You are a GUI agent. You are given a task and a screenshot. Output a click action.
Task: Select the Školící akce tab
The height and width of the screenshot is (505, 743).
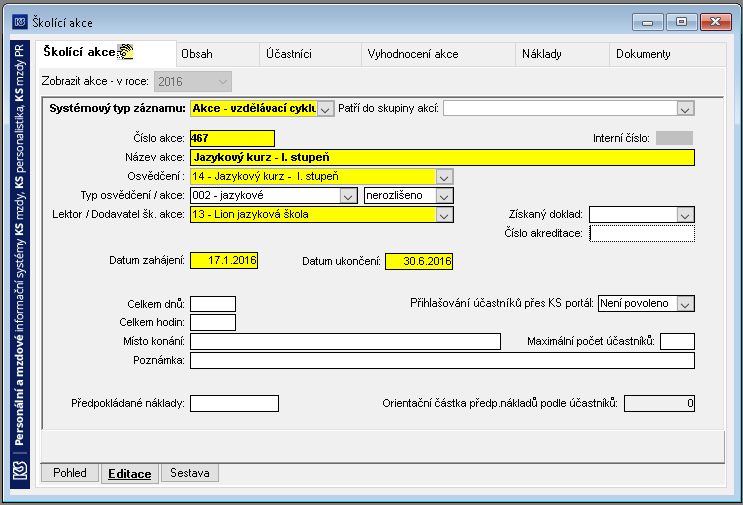click(106, 52)
